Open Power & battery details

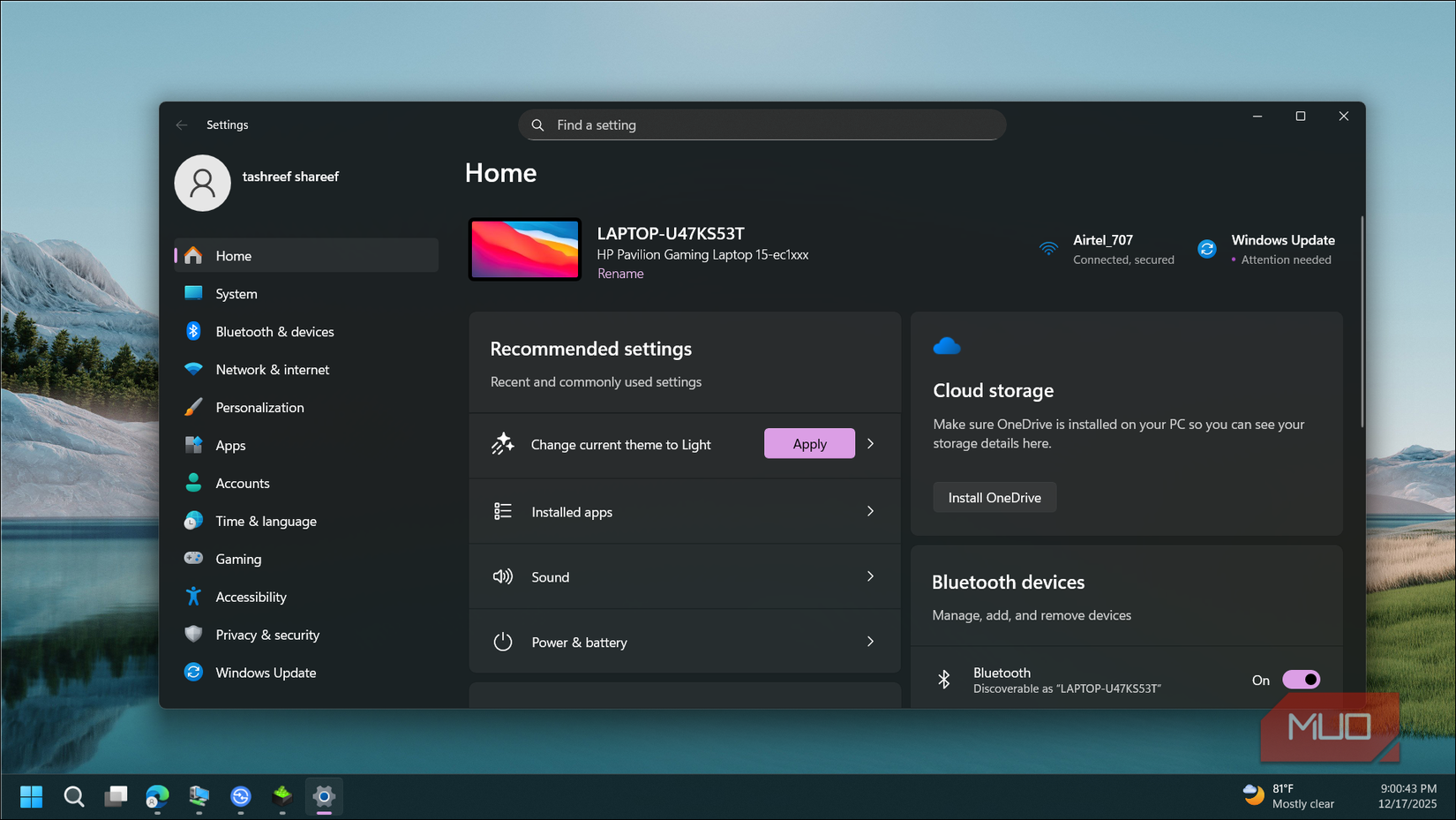pyautogui.click(x=685, y=642)
